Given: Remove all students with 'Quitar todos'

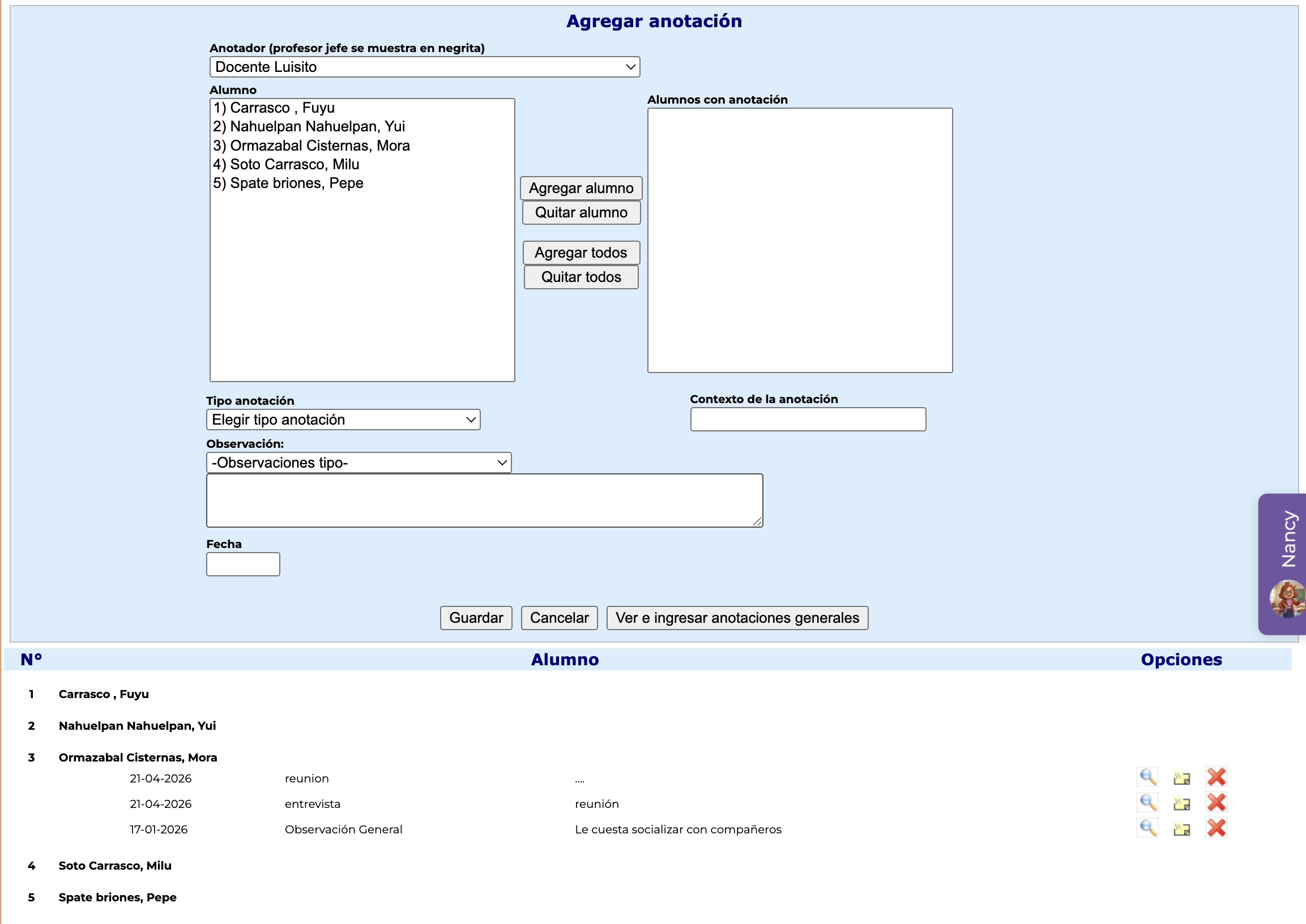Looking at the screenshot, I should point(581,277).
